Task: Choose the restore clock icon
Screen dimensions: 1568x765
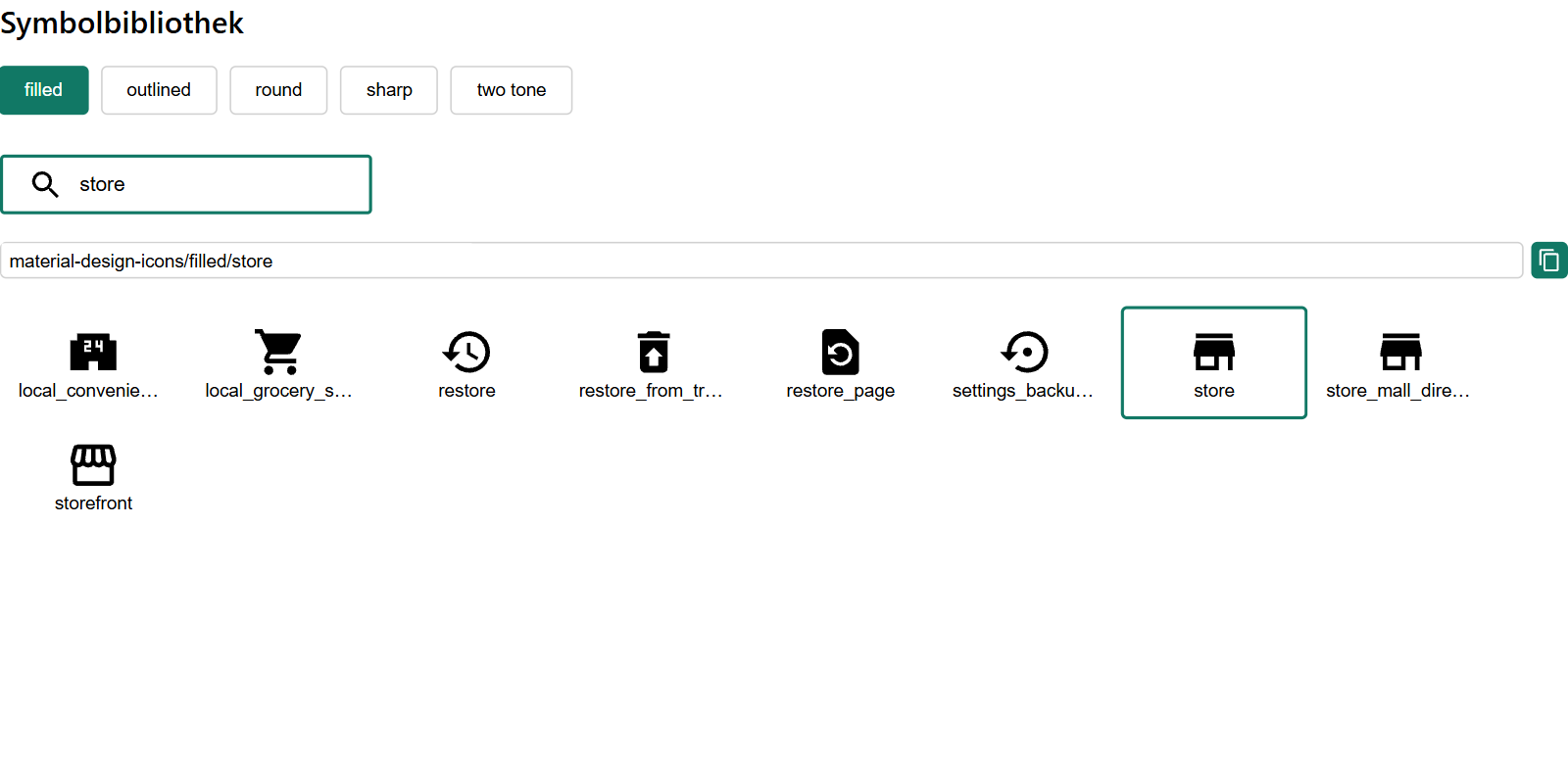Action: 466,352
